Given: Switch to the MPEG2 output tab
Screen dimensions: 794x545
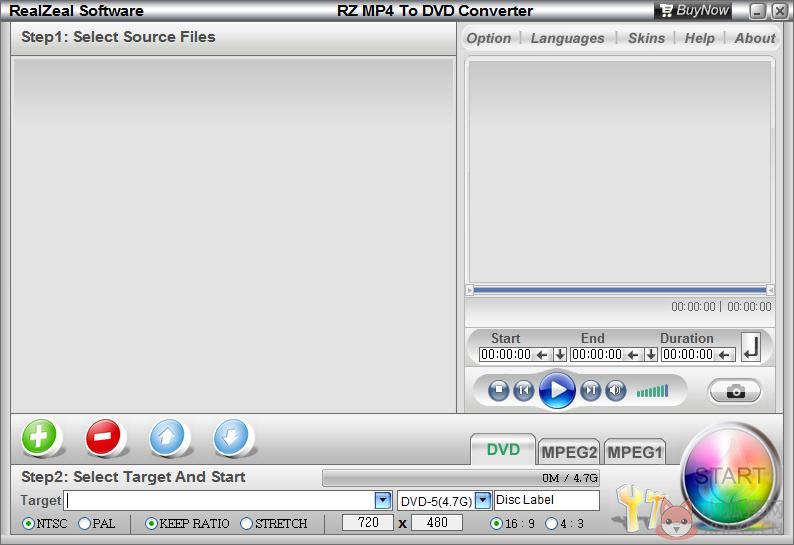Looking at the screenshot, I should tap(569, 452).
